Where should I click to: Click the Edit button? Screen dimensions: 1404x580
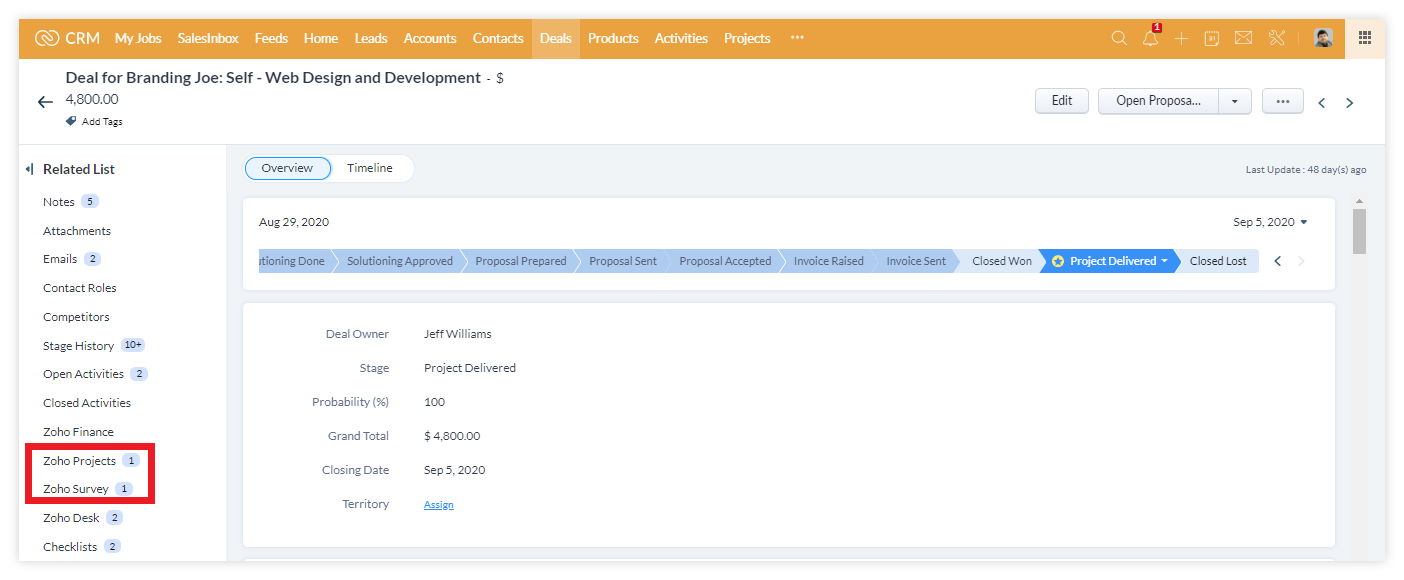click(1062, 101)
